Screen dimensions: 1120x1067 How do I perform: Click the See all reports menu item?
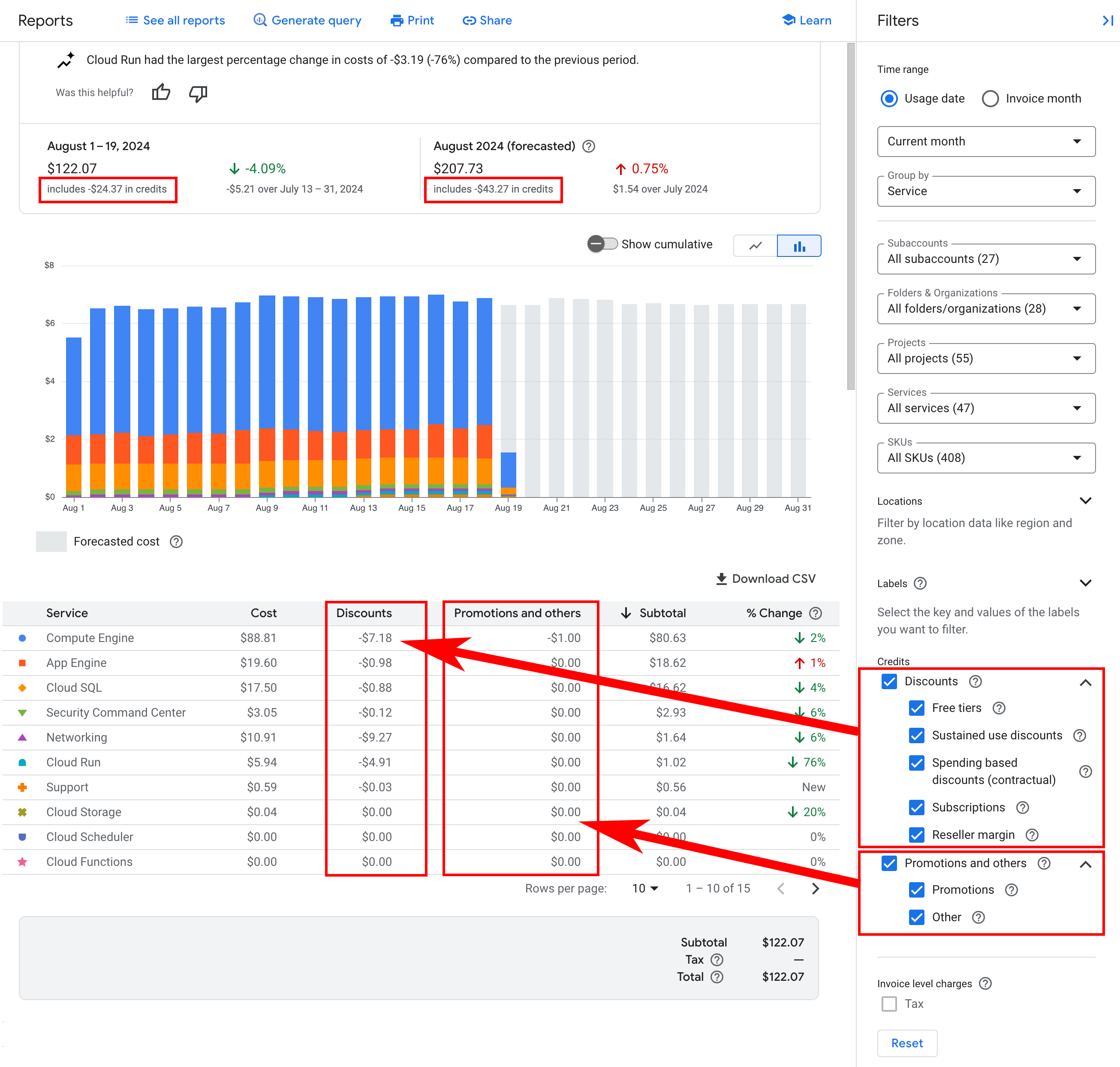click(175, 20)
